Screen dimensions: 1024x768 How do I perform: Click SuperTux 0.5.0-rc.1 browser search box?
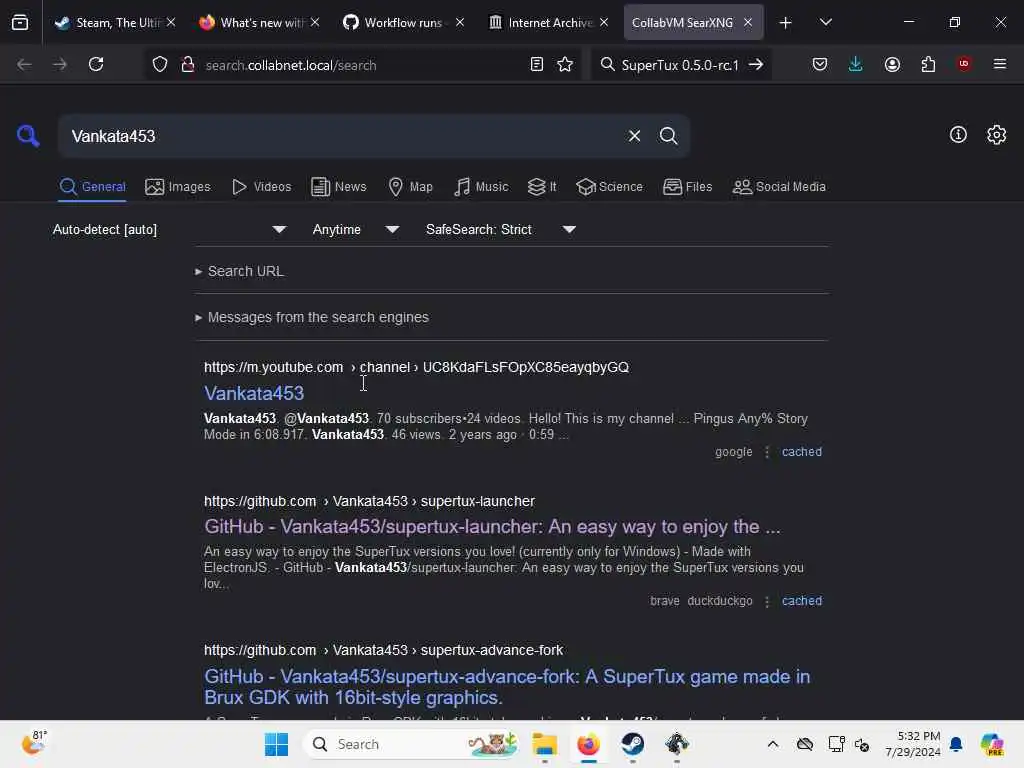[x=679, y=65]
